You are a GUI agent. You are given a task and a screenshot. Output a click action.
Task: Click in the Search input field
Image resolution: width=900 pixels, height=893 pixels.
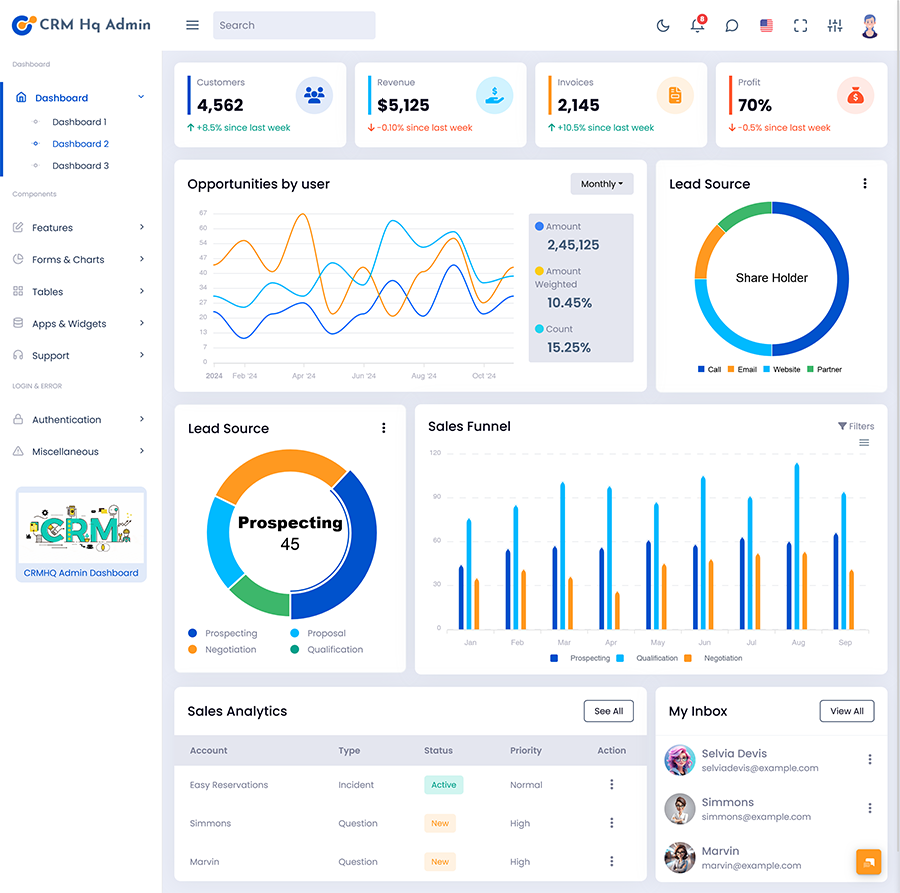click(x=294, y=25)
